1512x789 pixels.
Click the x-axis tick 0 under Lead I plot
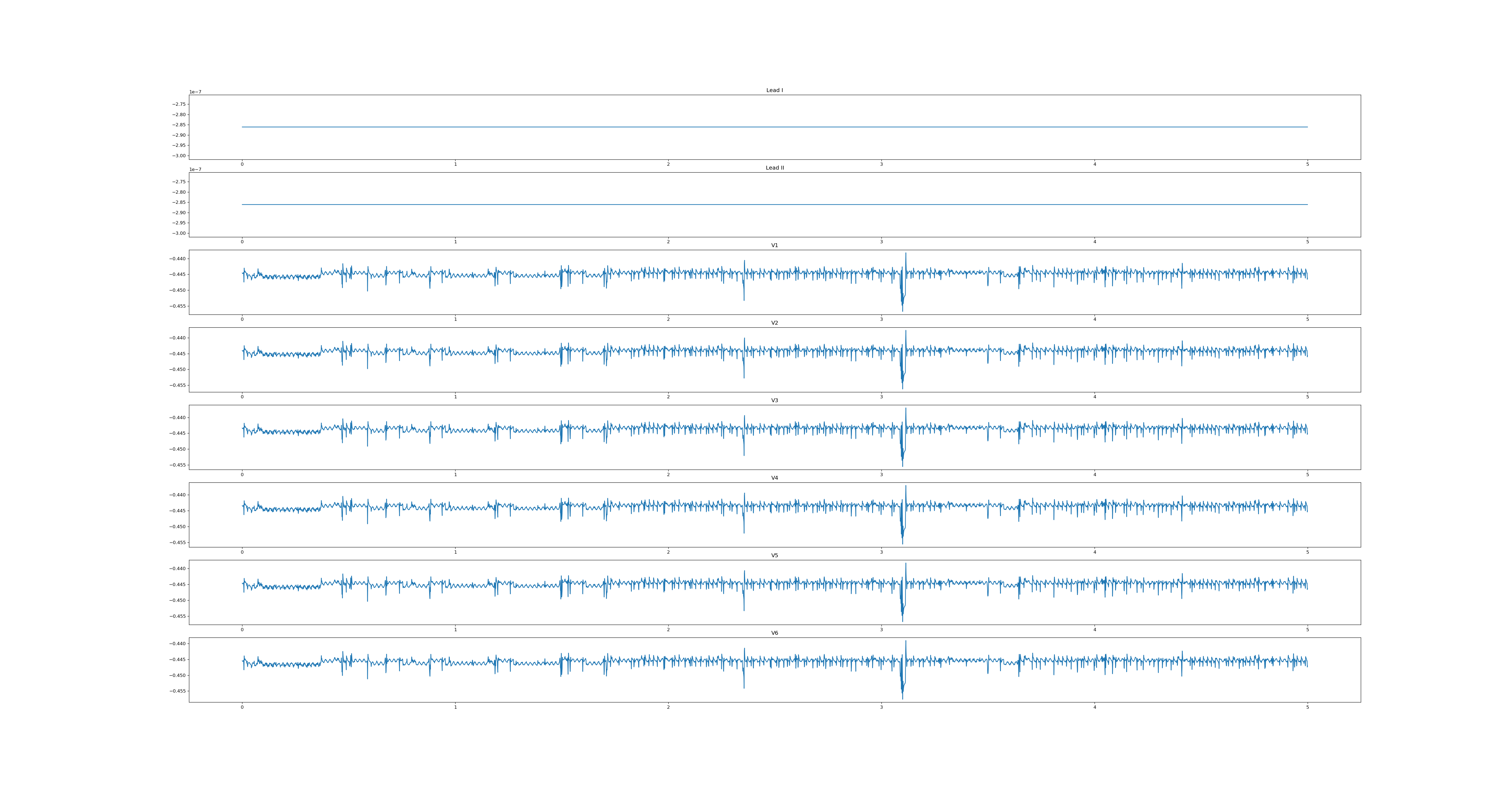(242, 164)
